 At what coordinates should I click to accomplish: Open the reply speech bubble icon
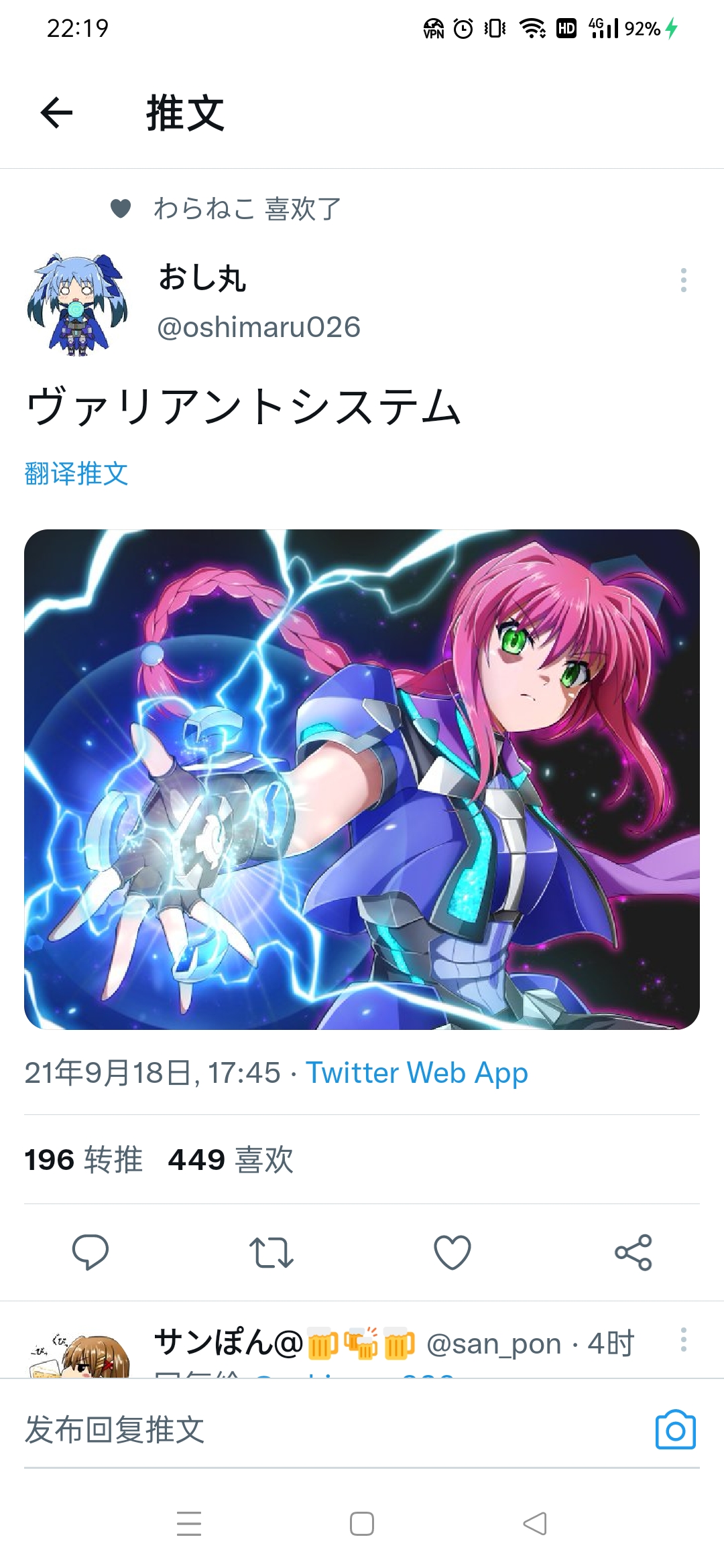coord(90,1252)
